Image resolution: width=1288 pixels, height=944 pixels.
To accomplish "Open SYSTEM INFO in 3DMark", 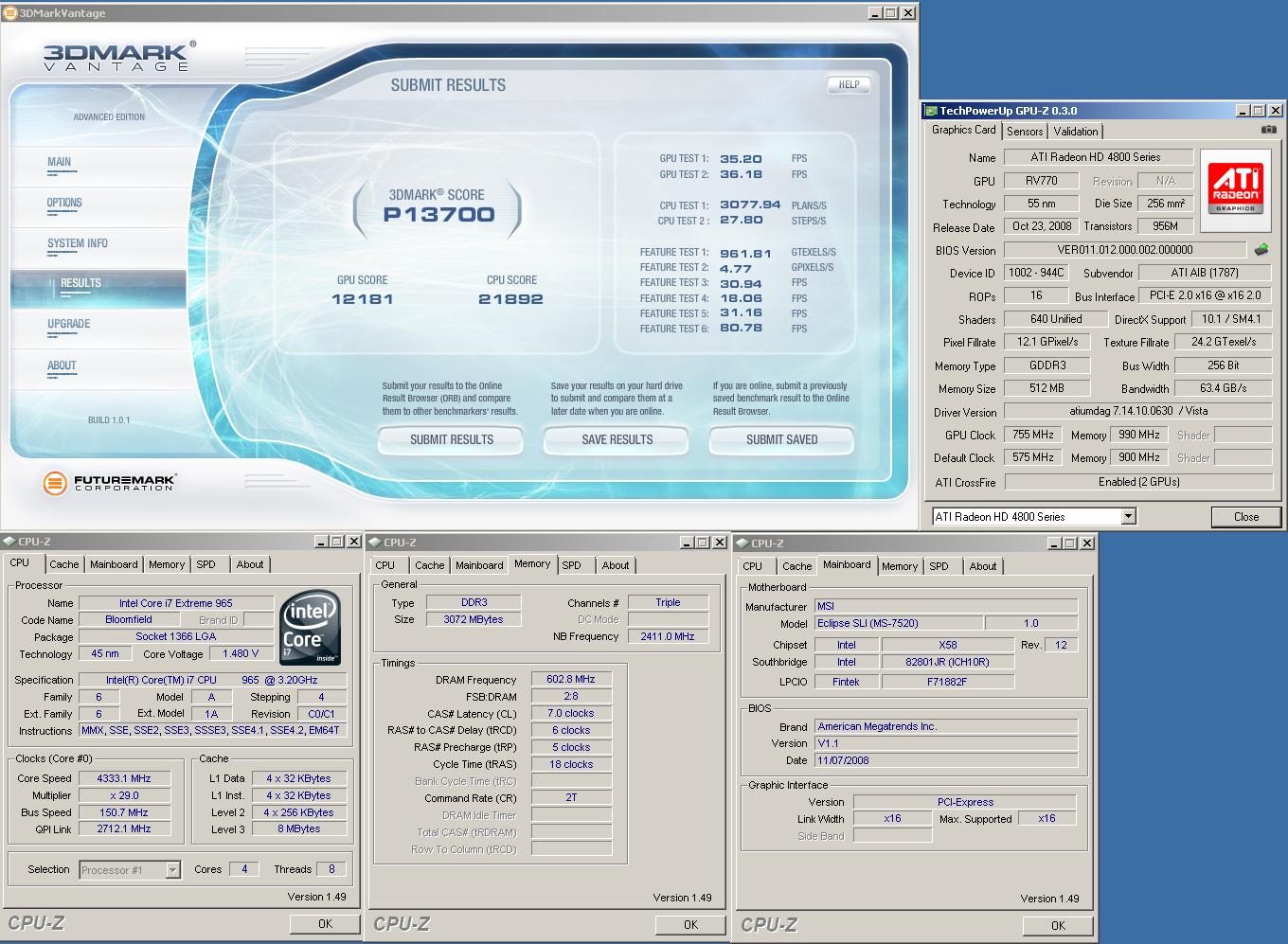I will click(78, 243).
